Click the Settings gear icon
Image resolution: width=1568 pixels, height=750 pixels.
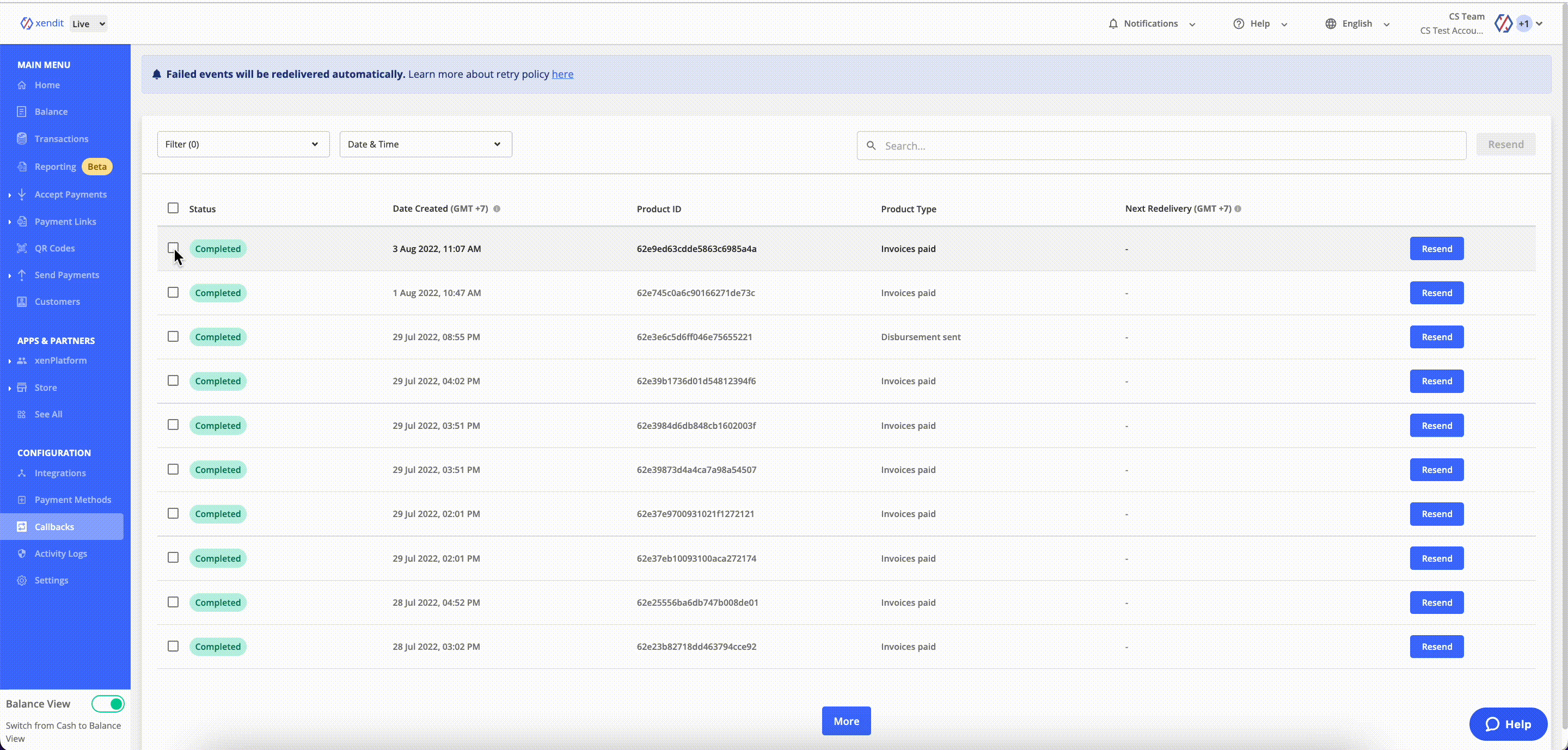pyautogui.click(x=22, y=580)
